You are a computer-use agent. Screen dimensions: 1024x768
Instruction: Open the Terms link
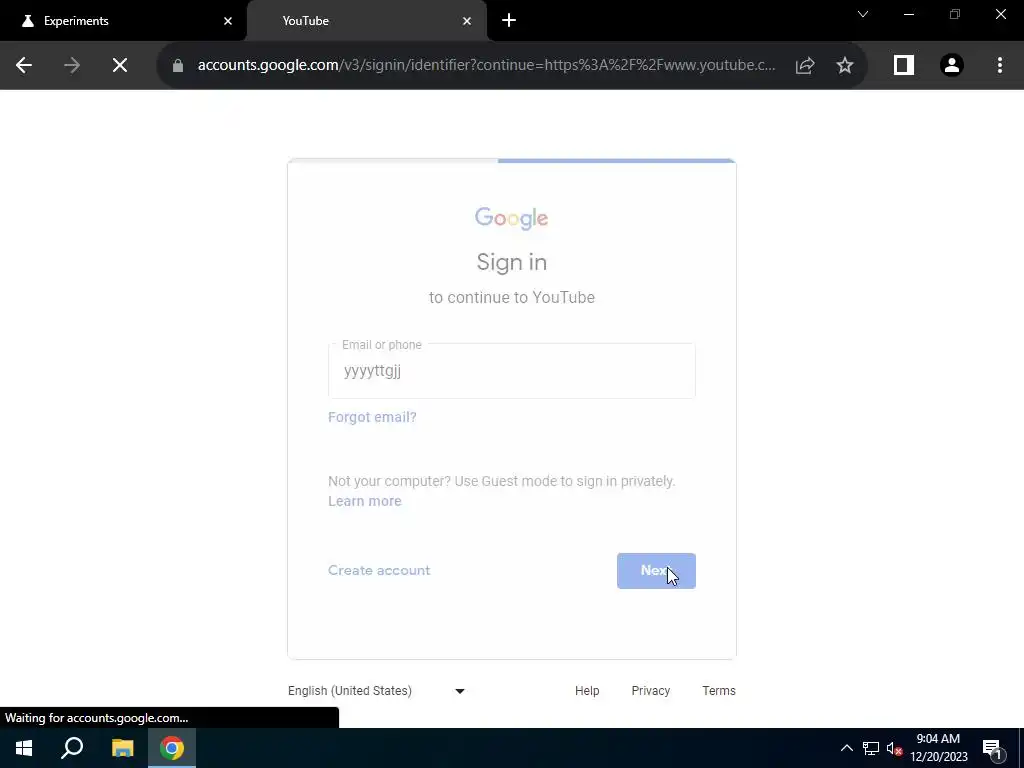pos(719,691)
